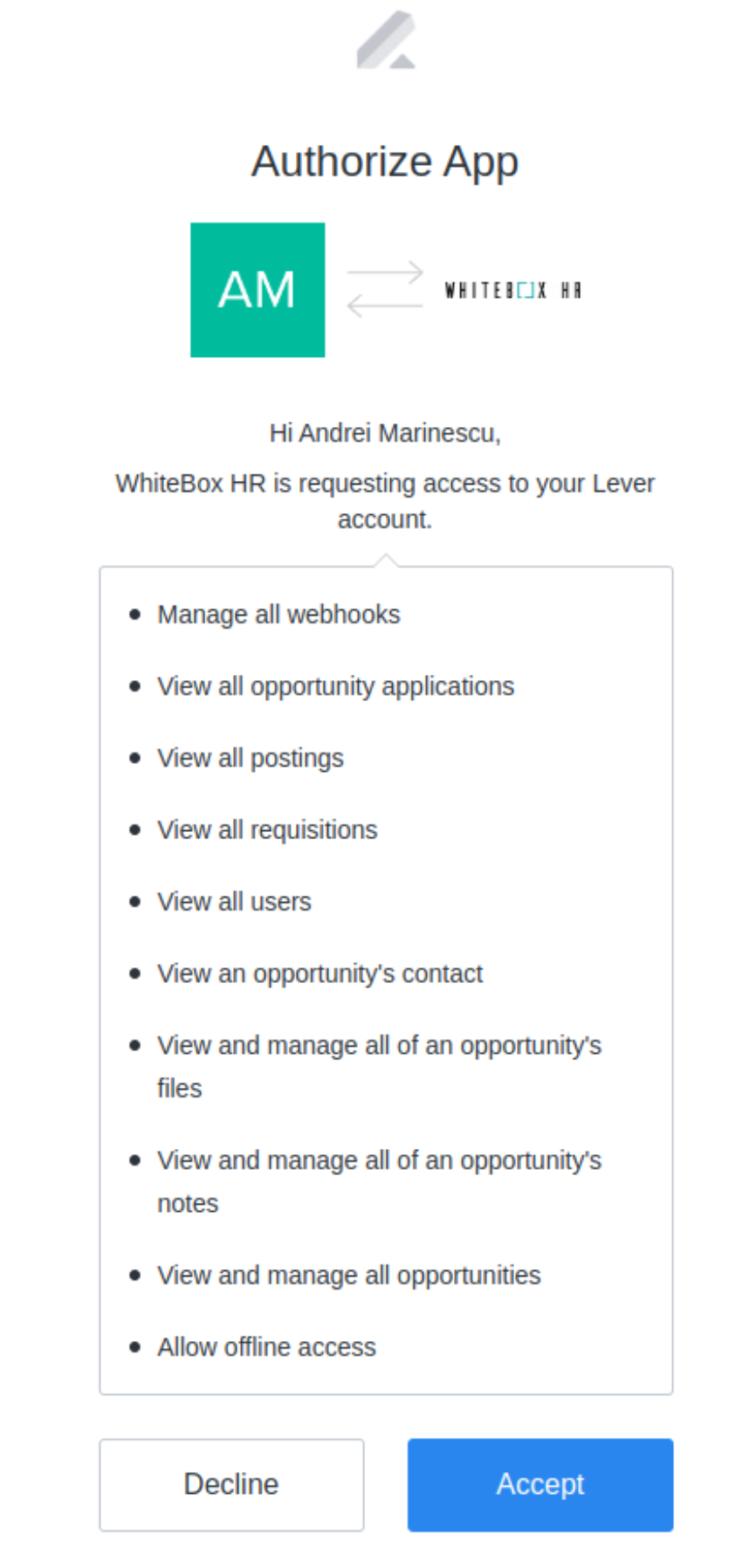Click the View all postings permission

[251, 759]
